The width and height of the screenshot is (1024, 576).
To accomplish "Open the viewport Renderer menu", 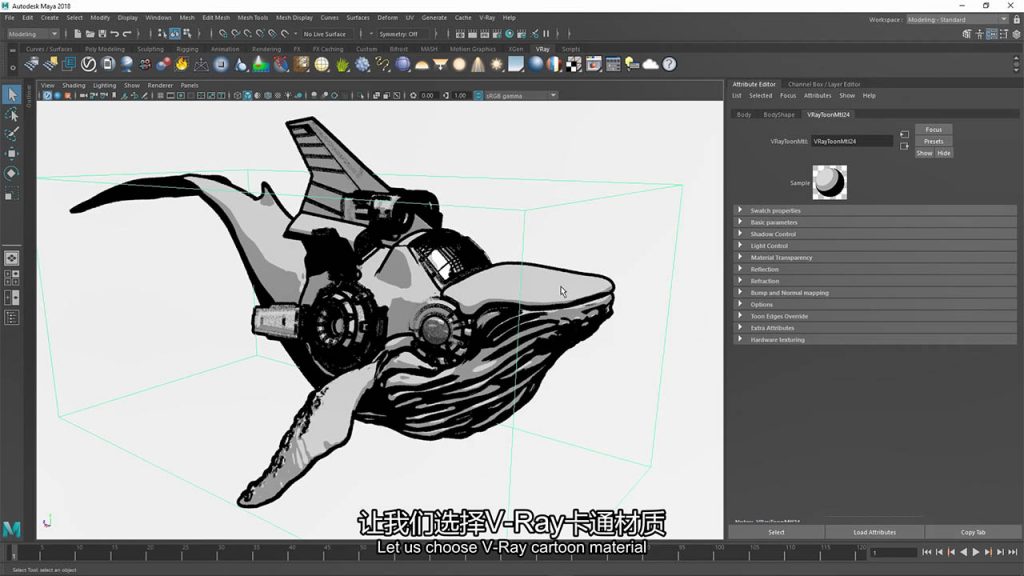I will (160, 86).
